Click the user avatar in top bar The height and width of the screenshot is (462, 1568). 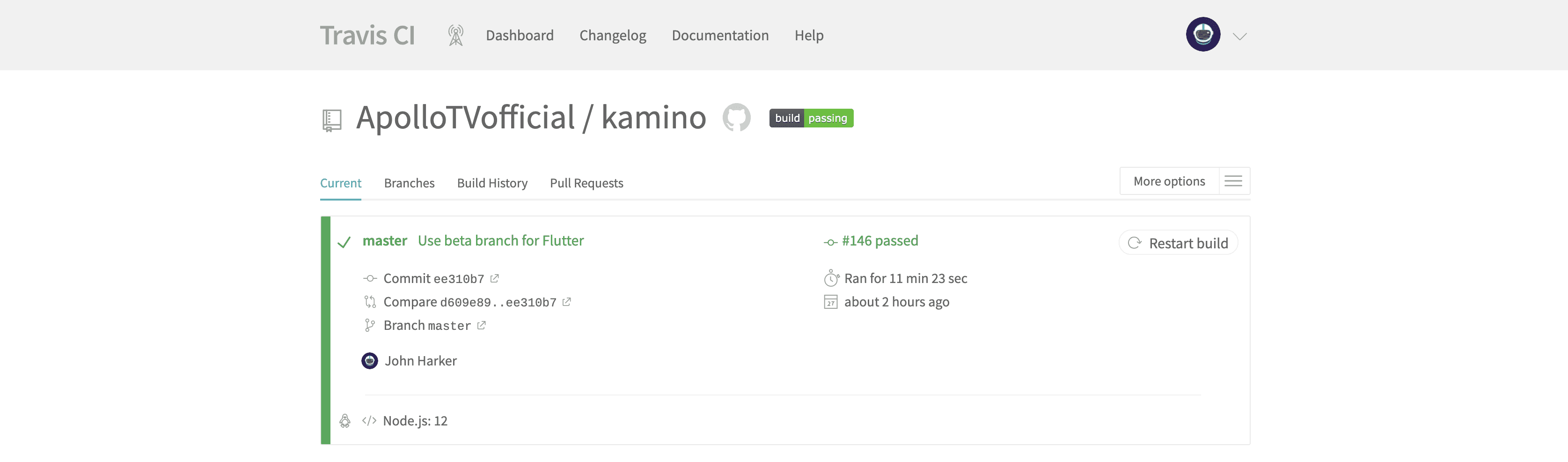(1203, 35)
